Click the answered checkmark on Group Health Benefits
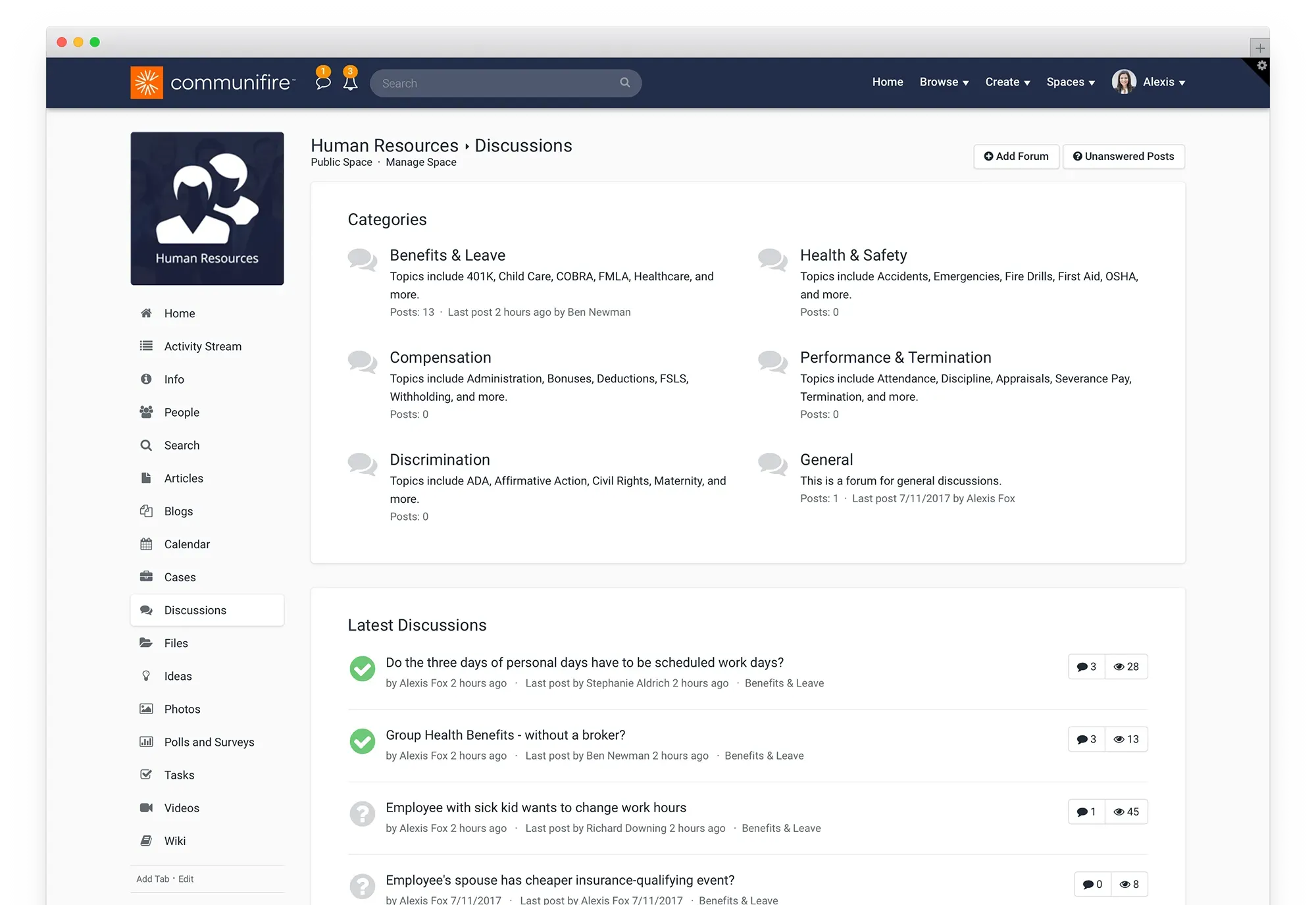This screenshot has height=905, width=1316. (363, 741)
